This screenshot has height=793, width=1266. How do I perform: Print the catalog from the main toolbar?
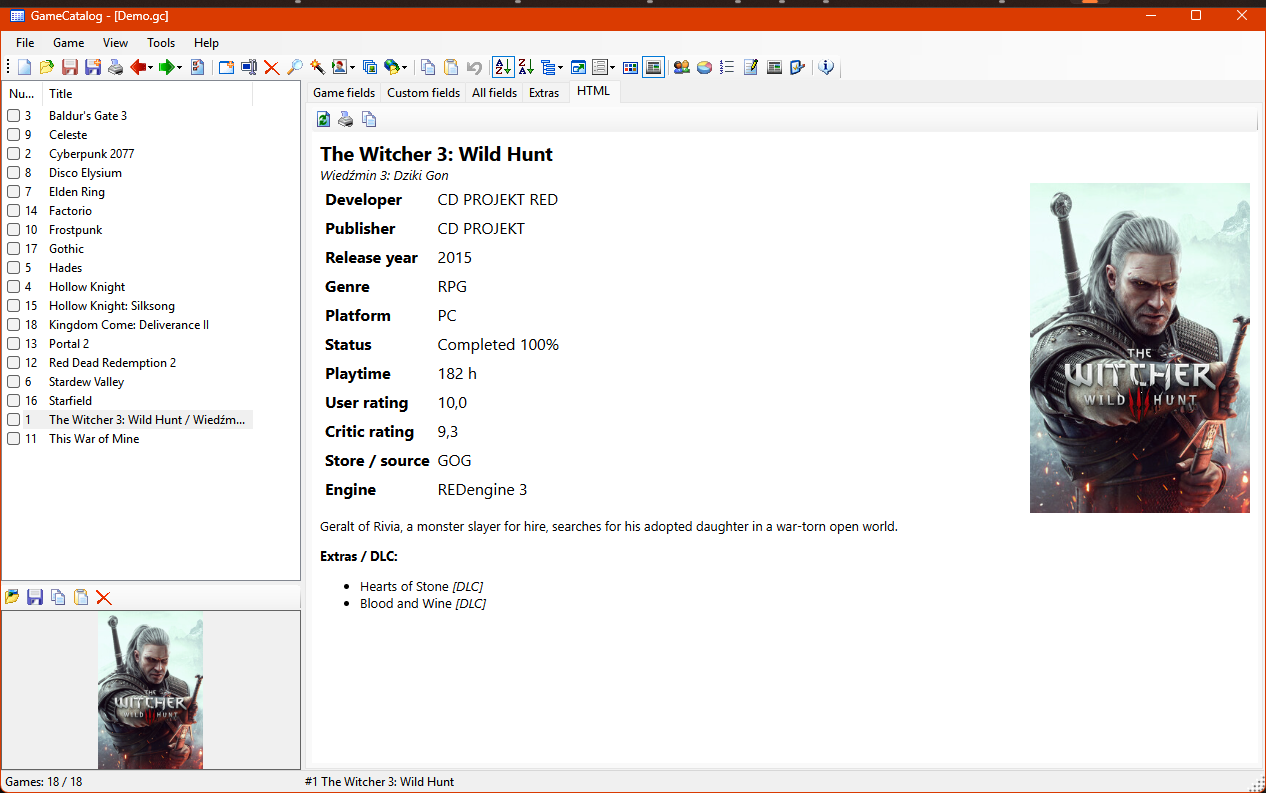tap(116, 67)
